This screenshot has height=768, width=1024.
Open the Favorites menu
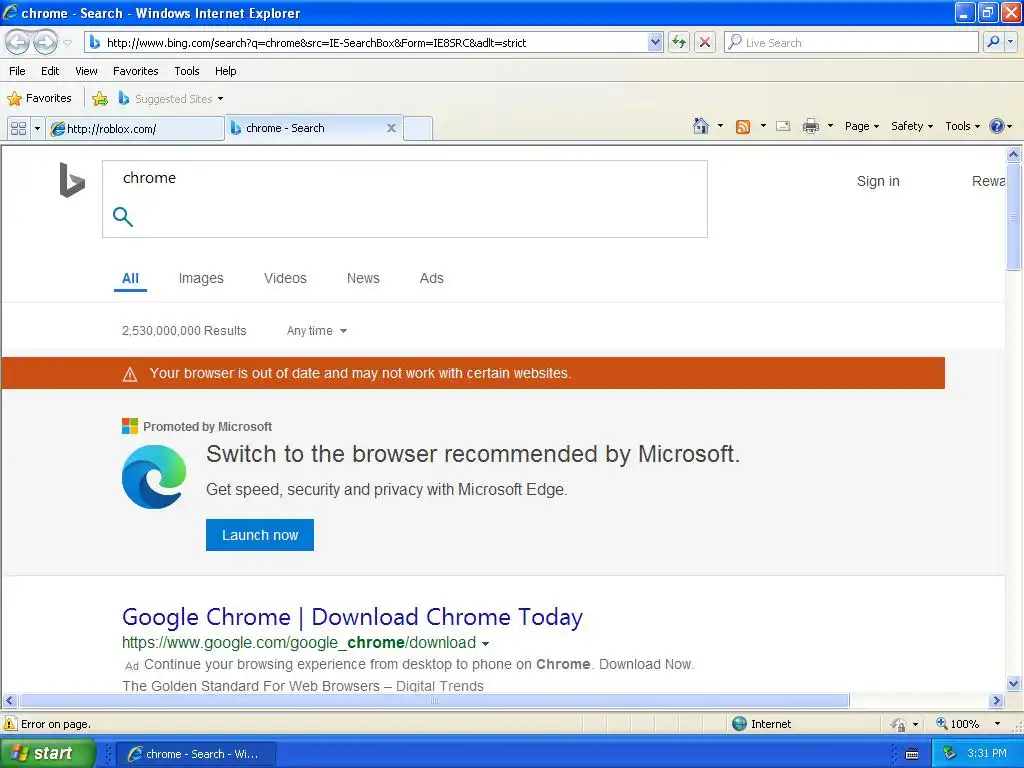135,71
